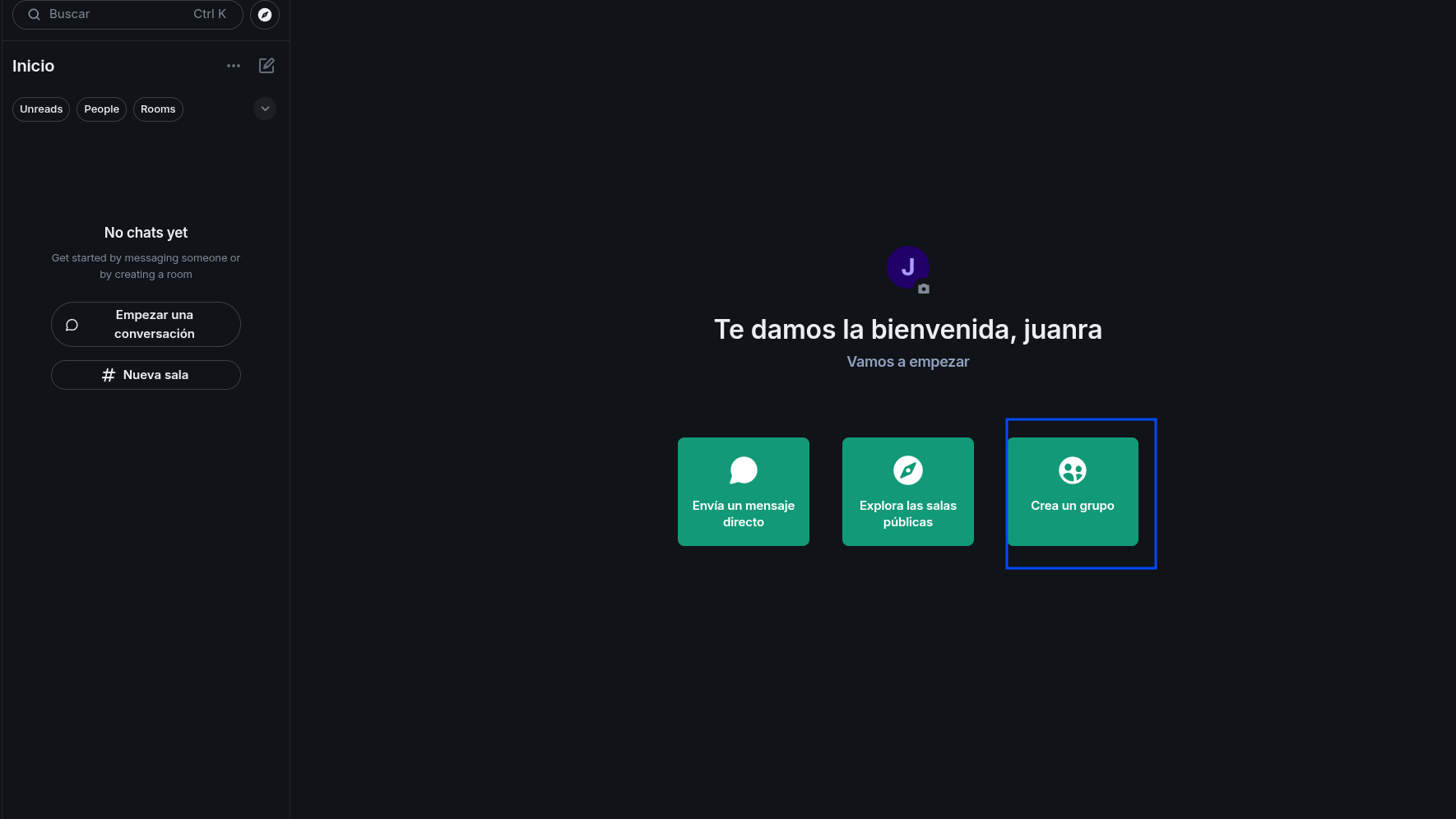This screenshot has height=819, width=1456.
Task: Click the Inicio heading
Action: (x=33, y=66)
